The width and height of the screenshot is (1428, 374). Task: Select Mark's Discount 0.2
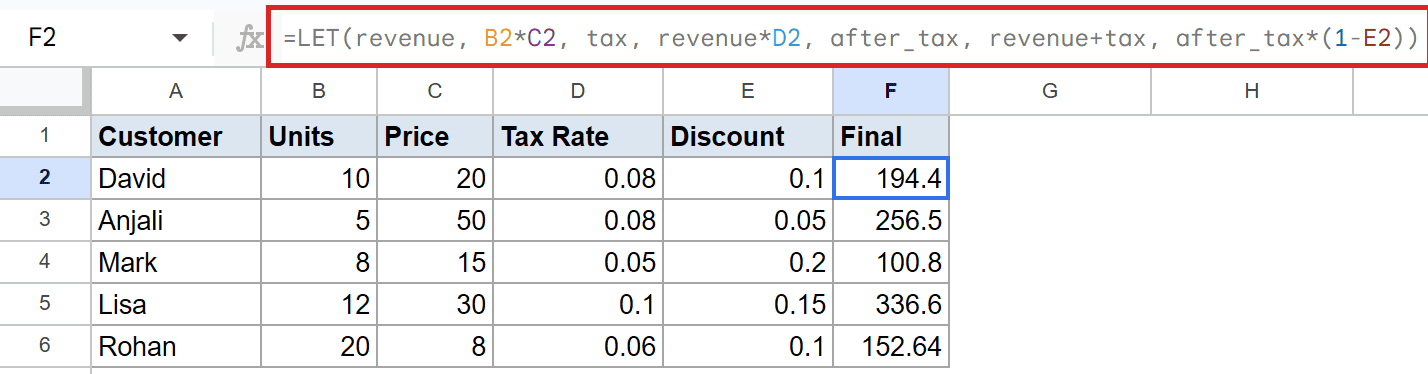click(x=748, y=262)
